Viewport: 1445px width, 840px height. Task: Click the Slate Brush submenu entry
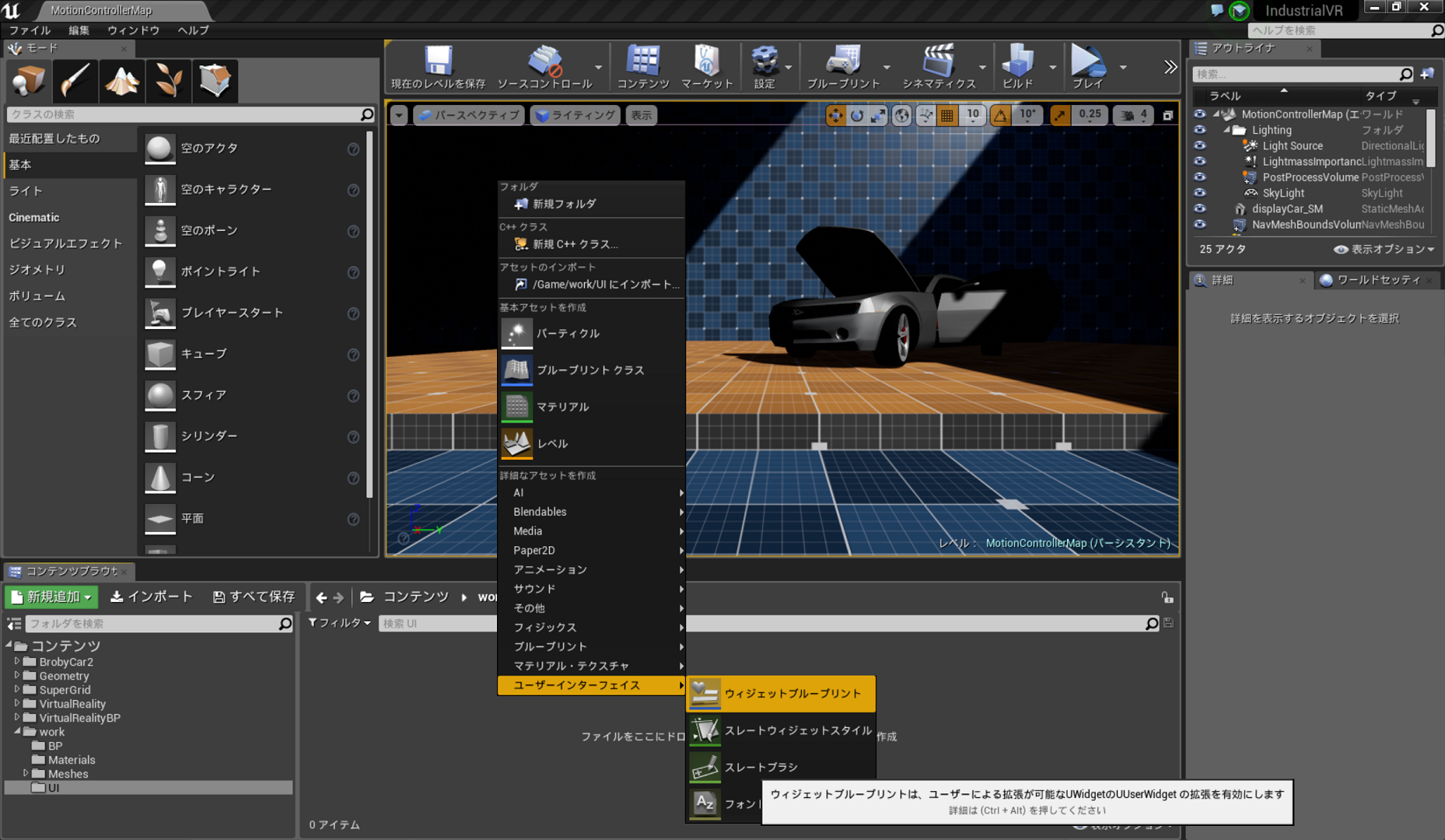781,767
